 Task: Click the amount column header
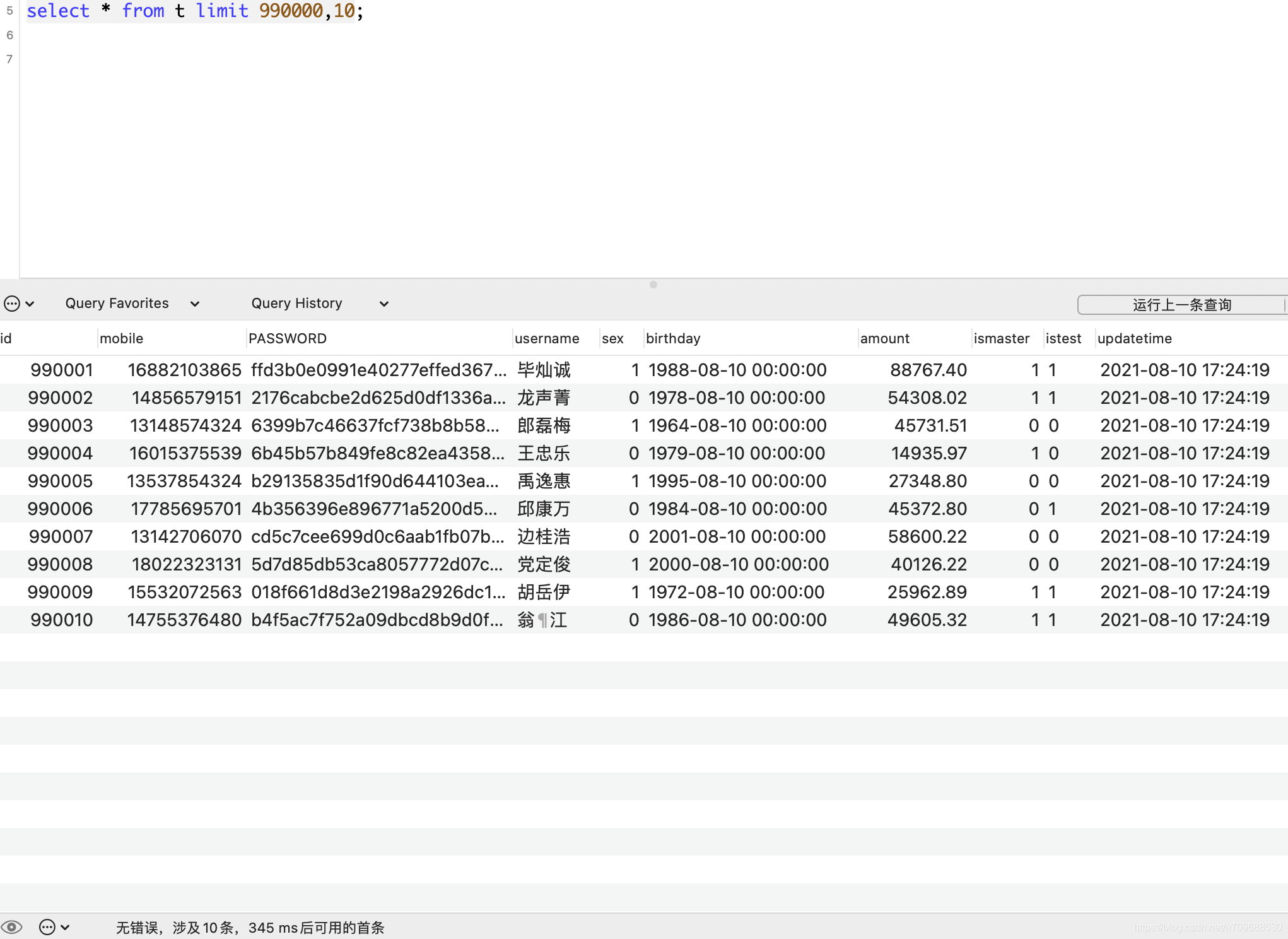coord(884,338)
